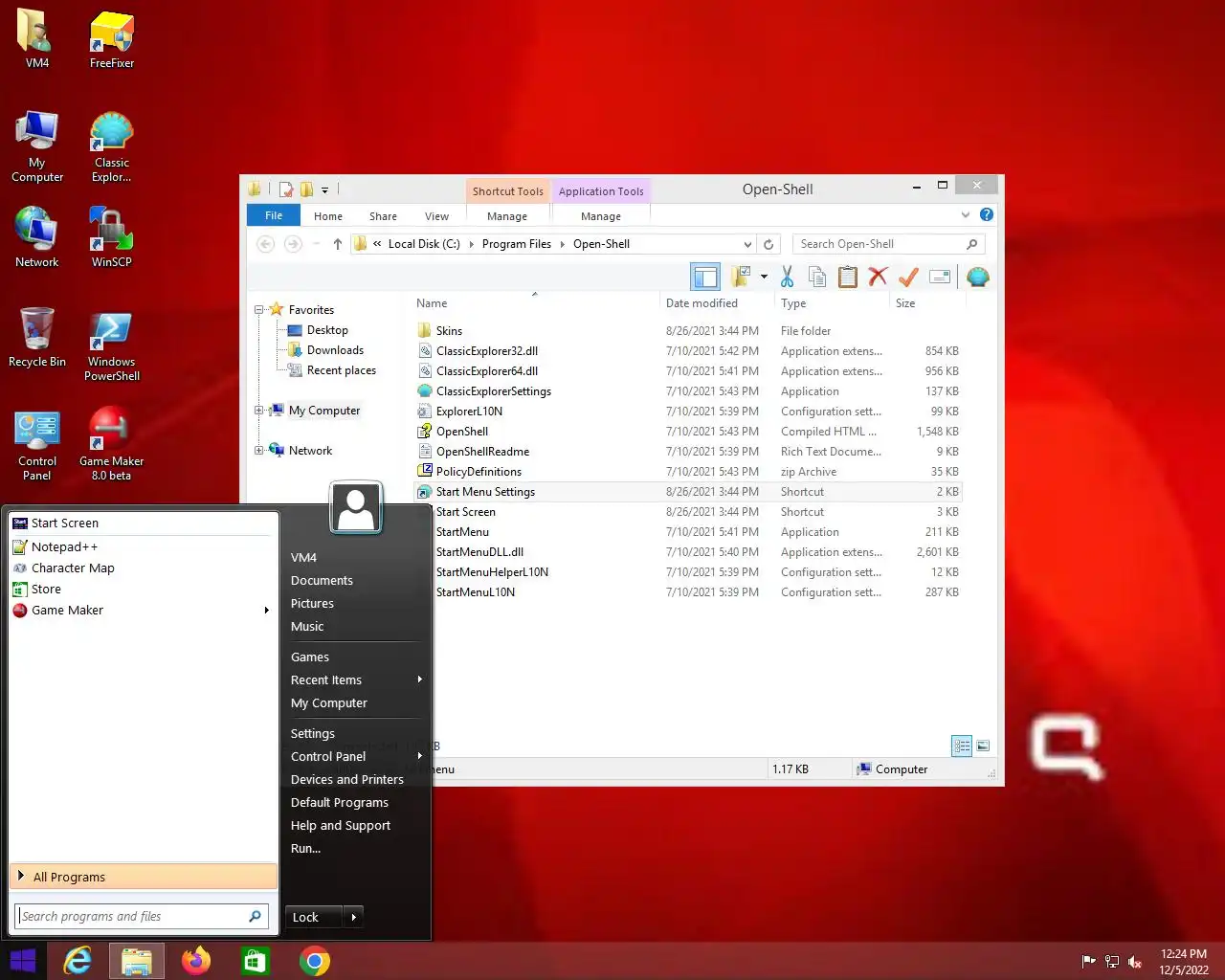Click the red X Delete toolbar icon

[878, 278]
